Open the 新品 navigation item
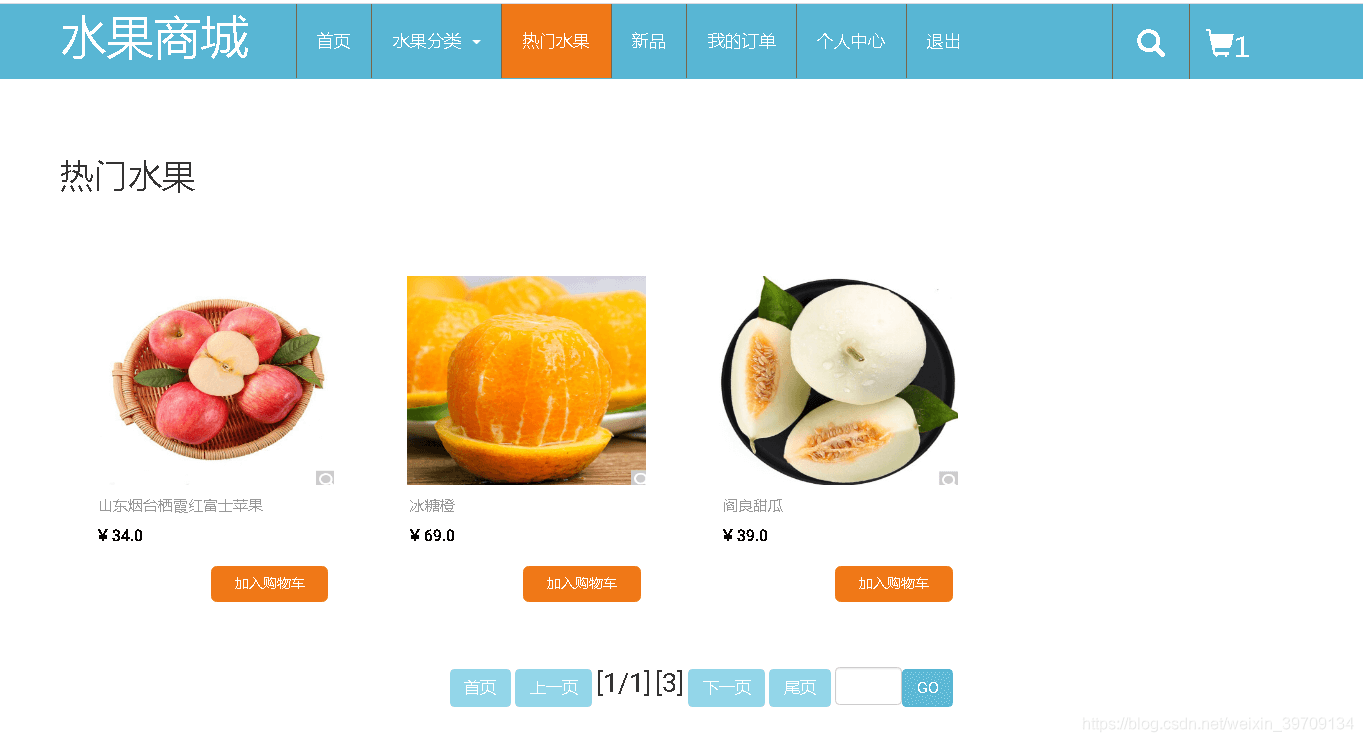 (649, 41)
